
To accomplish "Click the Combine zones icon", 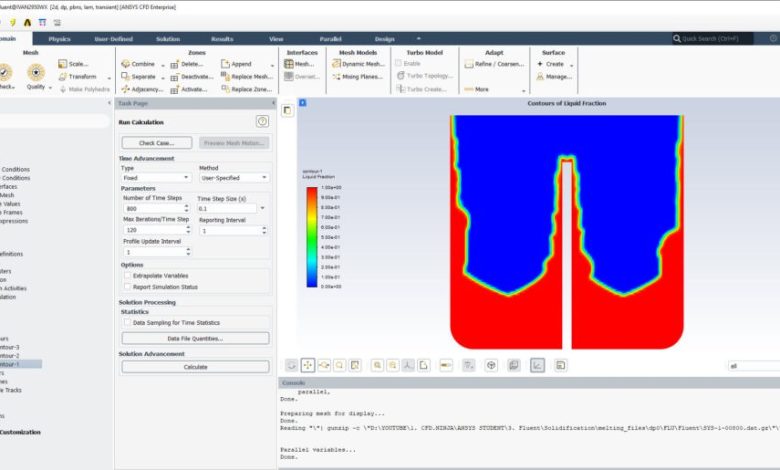I will [125, 64].
